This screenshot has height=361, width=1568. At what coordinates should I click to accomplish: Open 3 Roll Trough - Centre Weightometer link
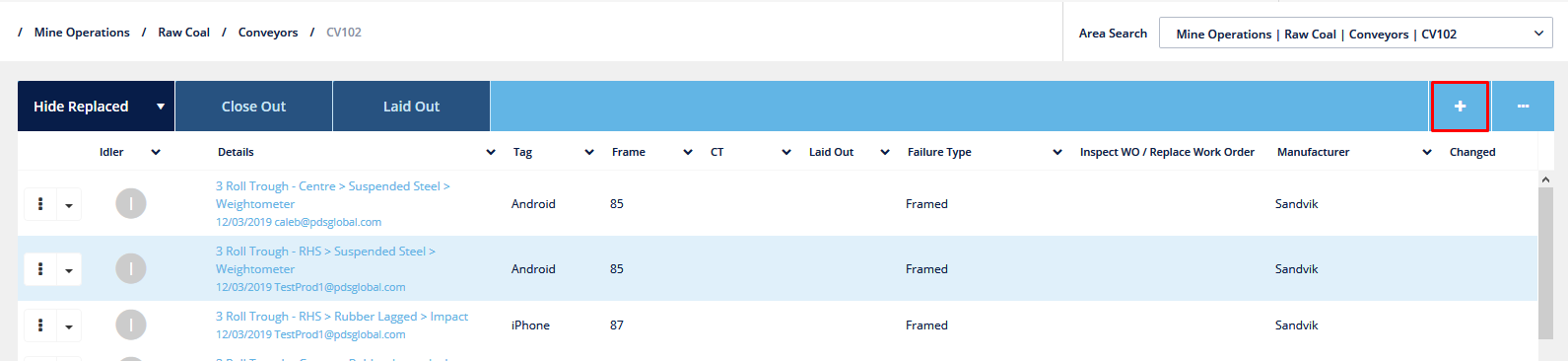coord(333,195)
